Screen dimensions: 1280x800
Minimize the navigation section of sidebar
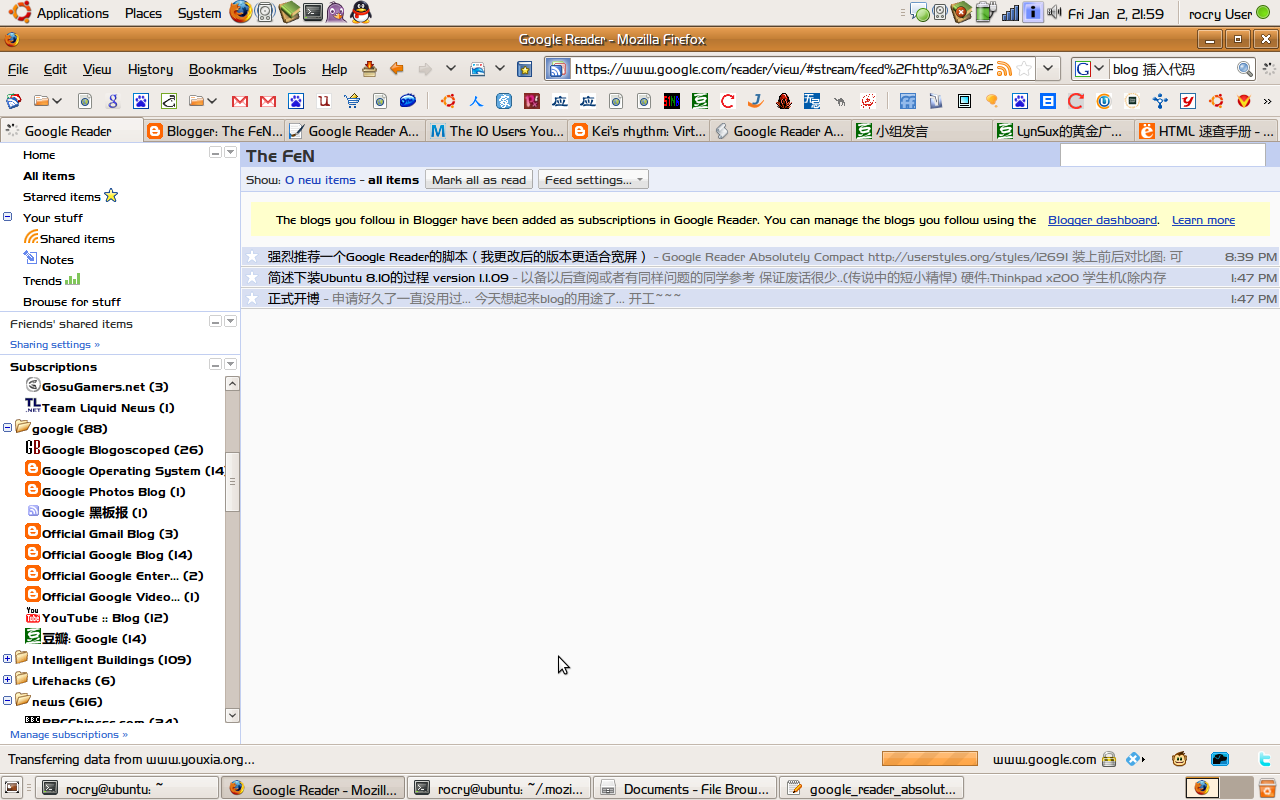click(x=215, y=152)
